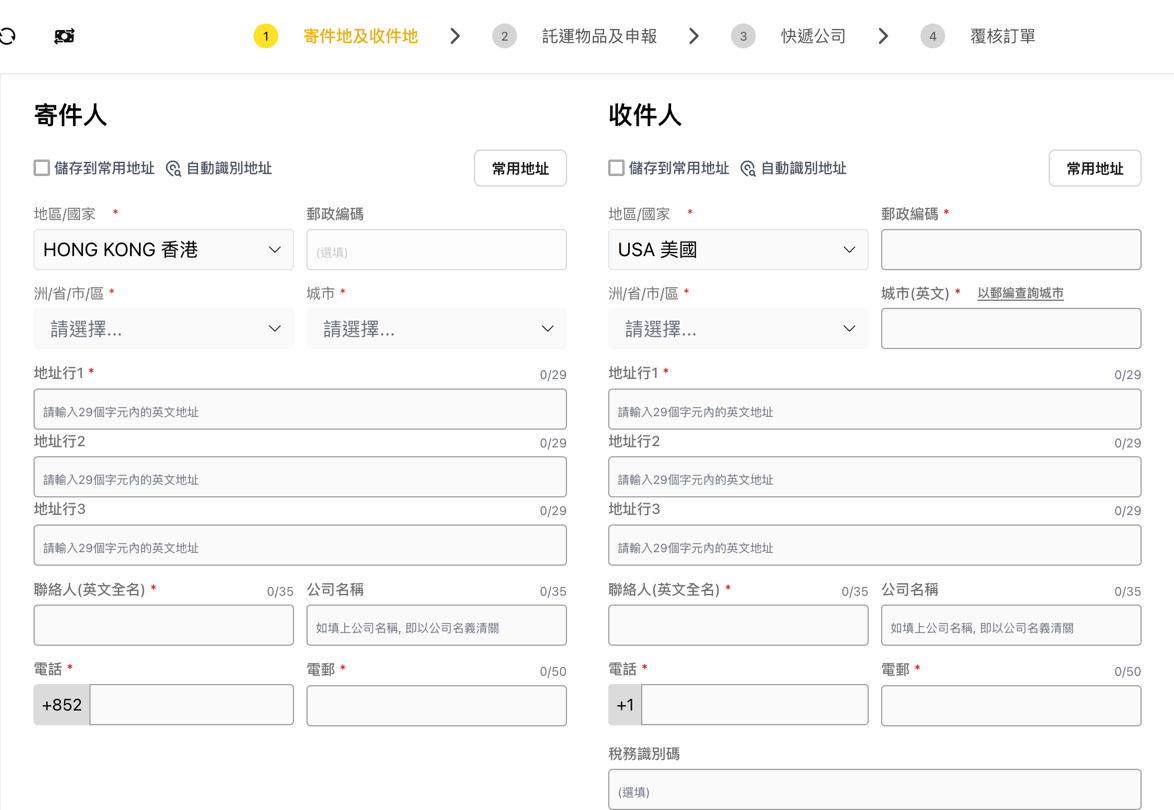Click the step 4 numbered circle
This screenshot has width=1174, height=810.
[932, 36]
